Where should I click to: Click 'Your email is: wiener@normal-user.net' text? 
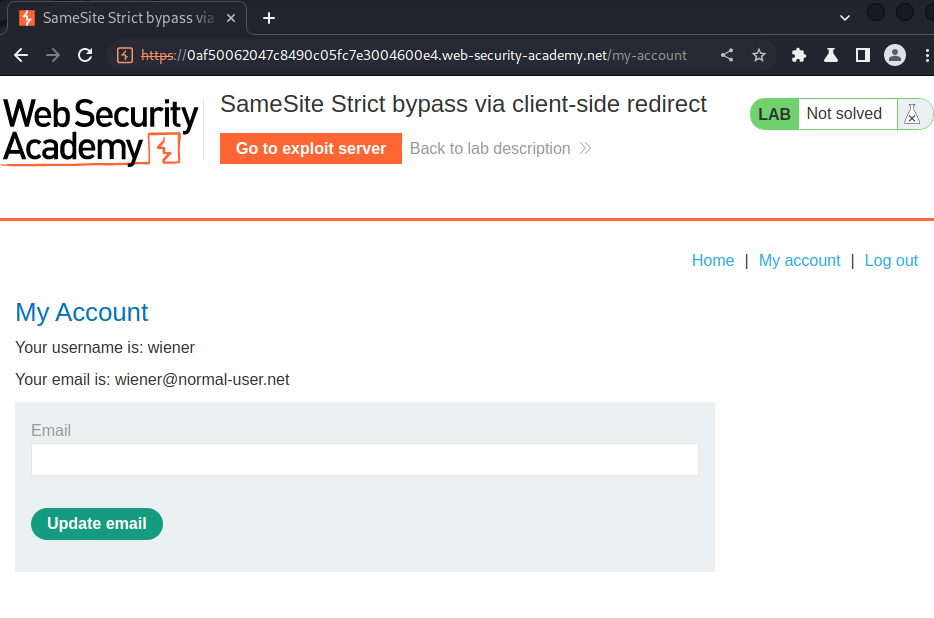[x=152, y=380]
